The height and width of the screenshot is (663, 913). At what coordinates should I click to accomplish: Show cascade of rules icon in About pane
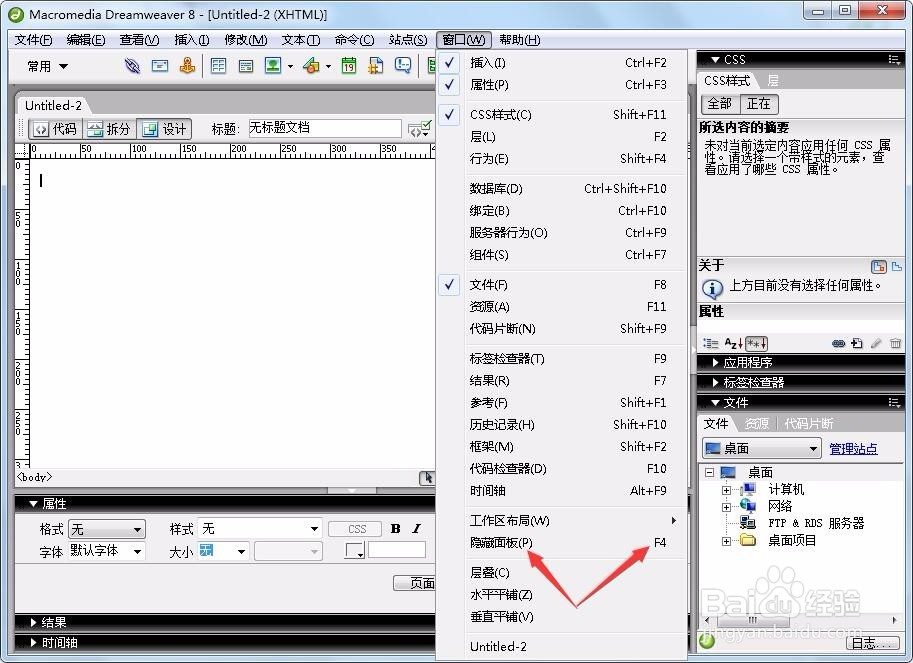click(x=878, y=267)
